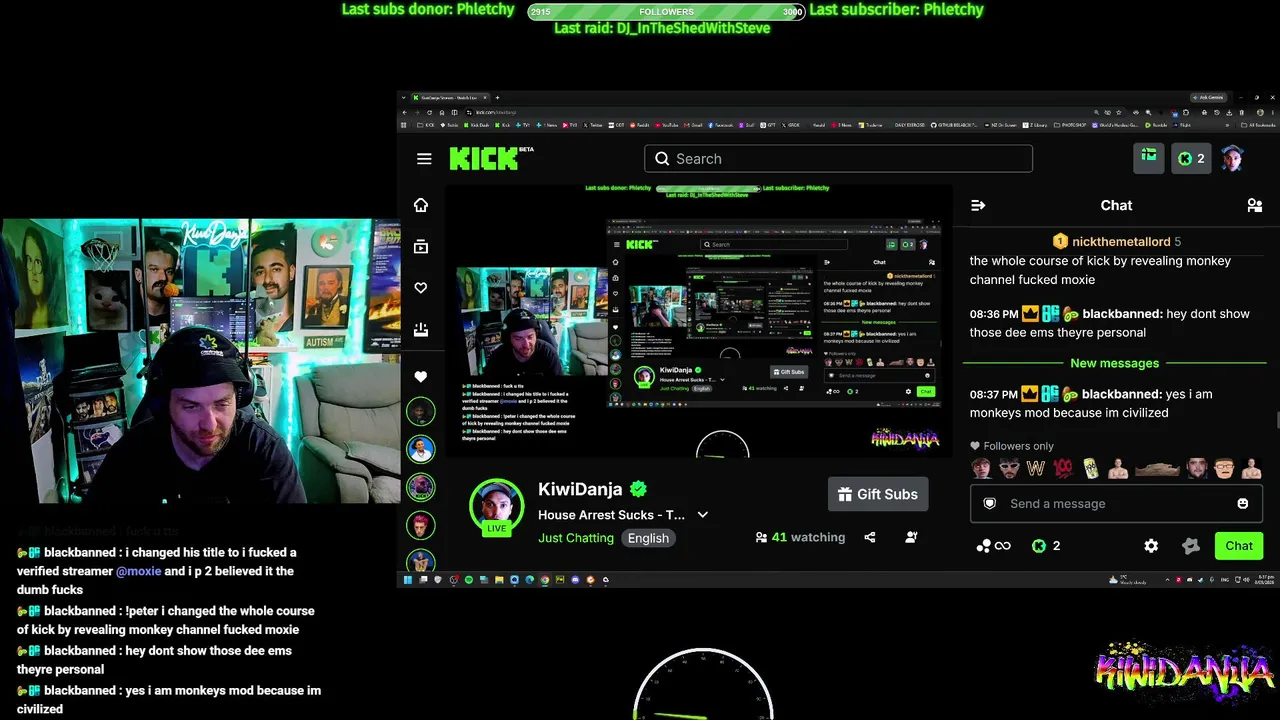Click the W emote in the emote row
The image size is (1280, 720).
(1036, 468)
